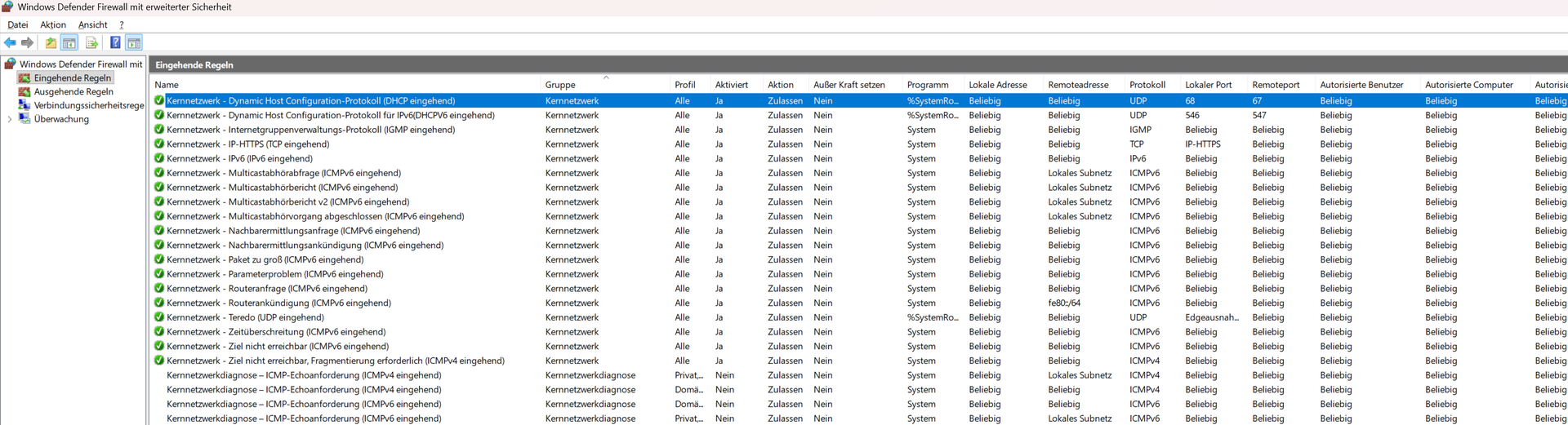Click green check icon of Parameterproblem rule
The image size is (1568, 425).
[x=159, y=274]
